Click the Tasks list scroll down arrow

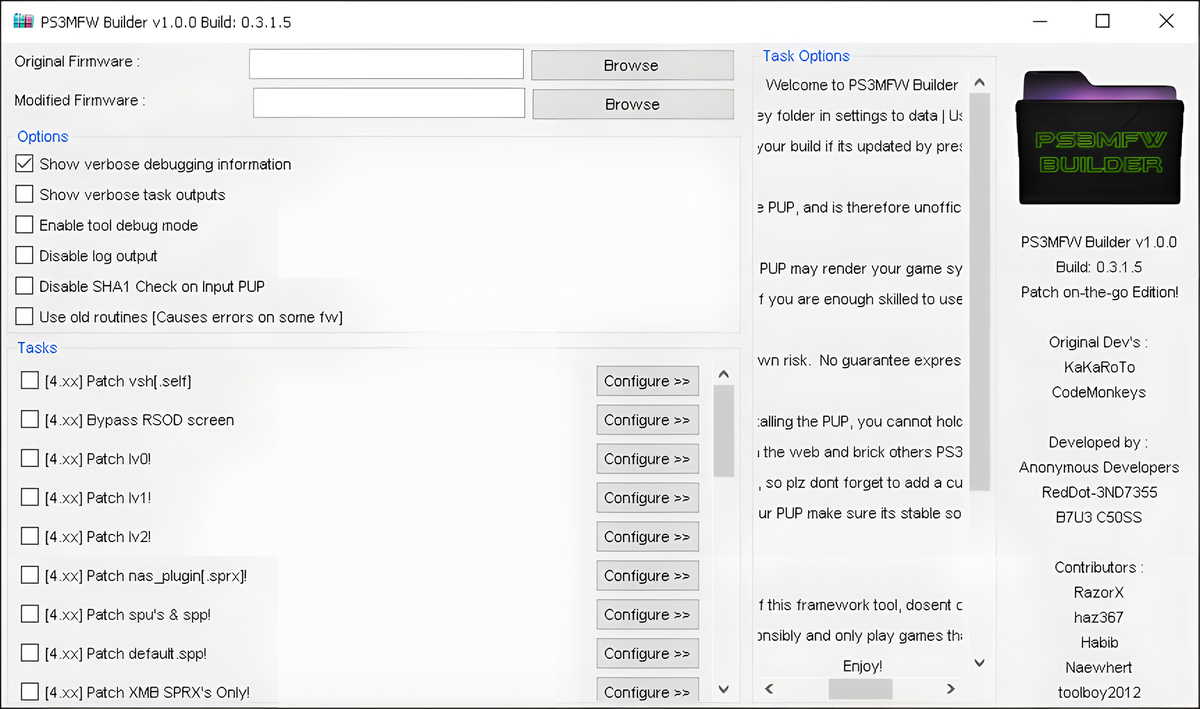tap(724, 690)
